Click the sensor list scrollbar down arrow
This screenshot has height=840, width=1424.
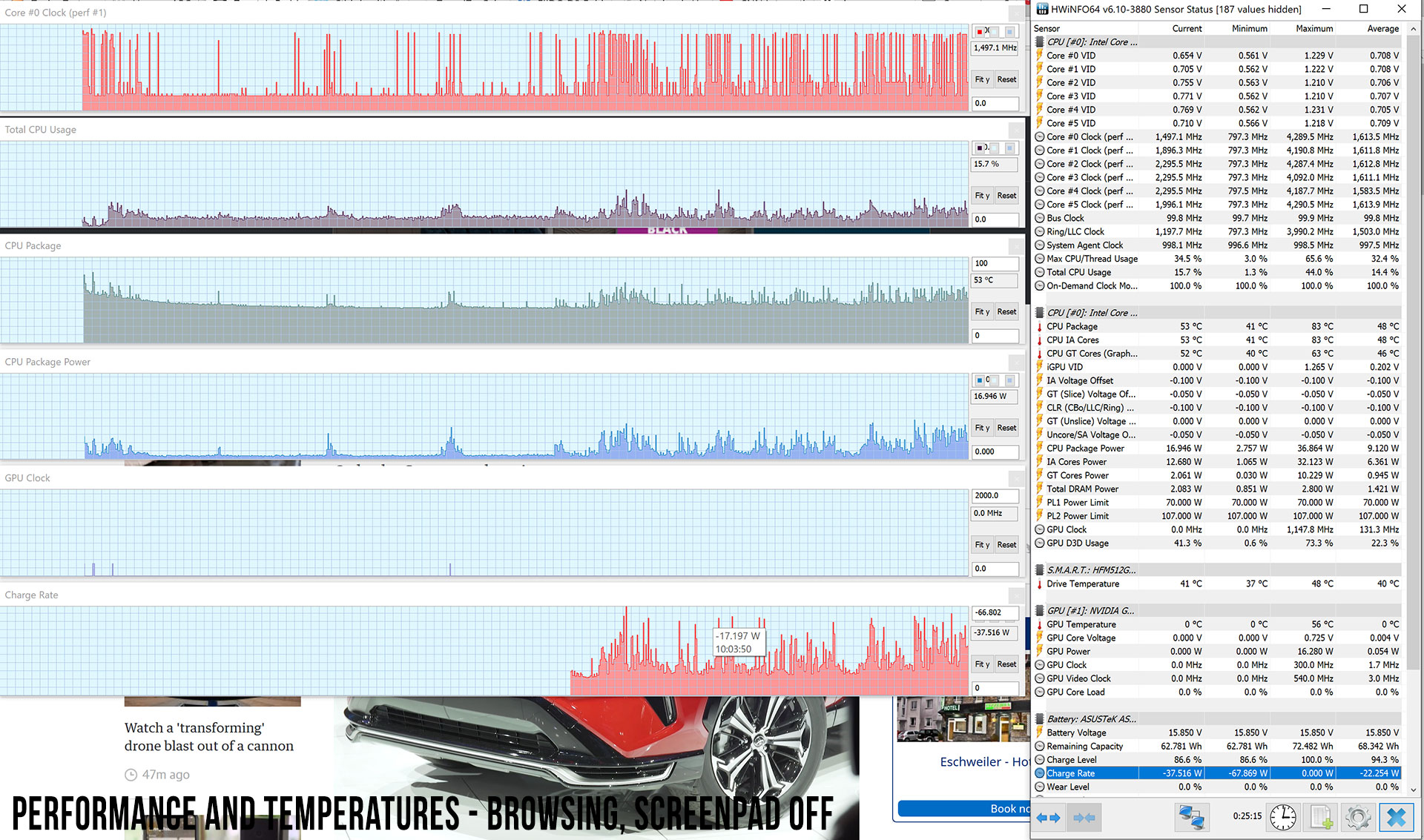pyautogui.click(x=1413, y=789)
